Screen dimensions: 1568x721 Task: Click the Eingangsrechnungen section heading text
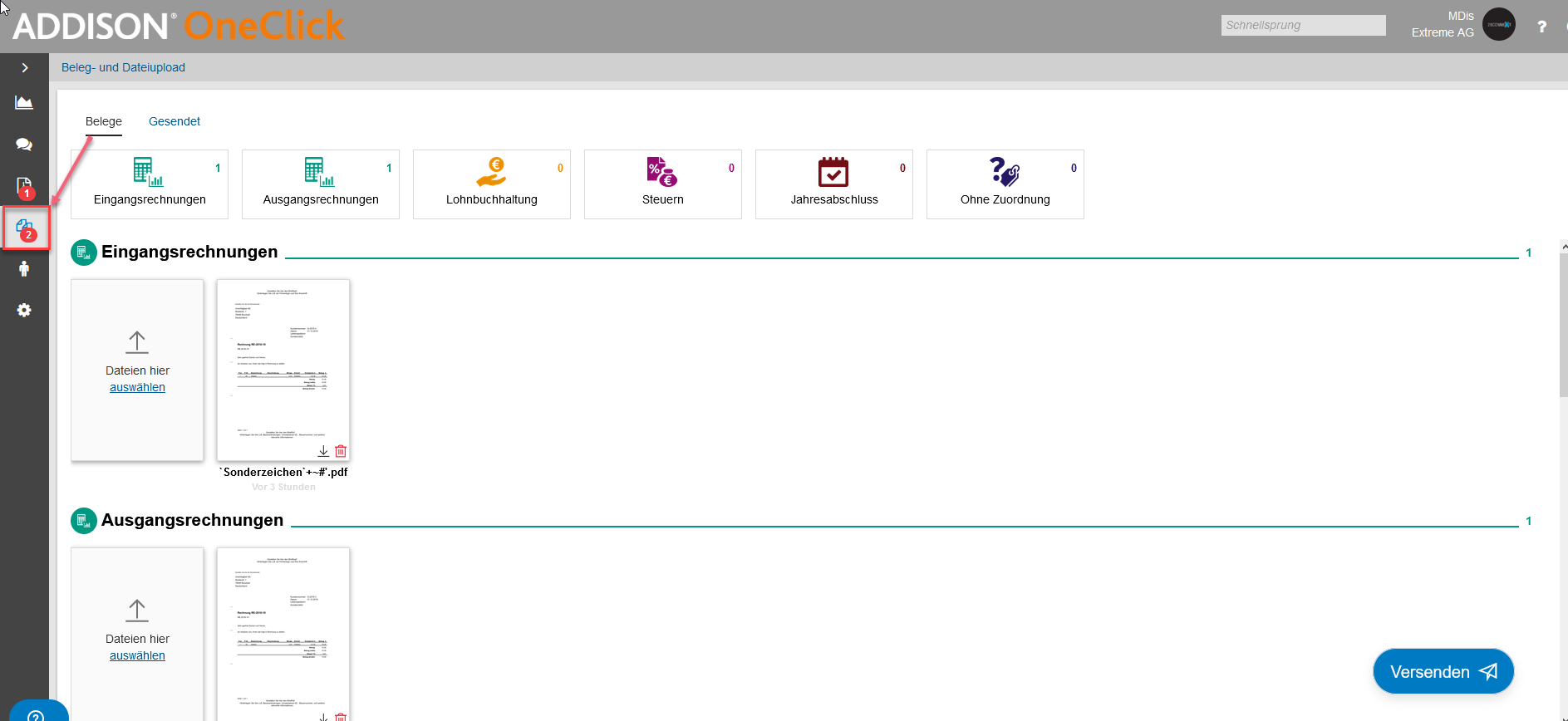click(189, 252)
